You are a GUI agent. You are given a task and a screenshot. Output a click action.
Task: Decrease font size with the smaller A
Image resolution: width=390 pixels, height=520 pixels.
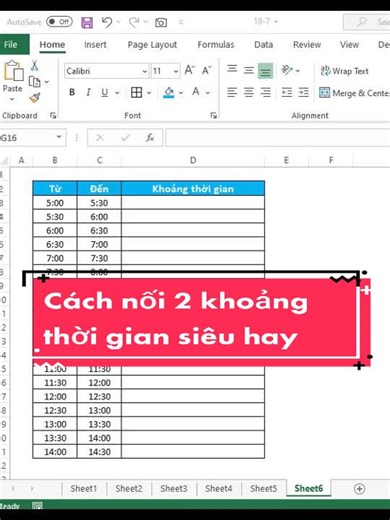[207, 70]
